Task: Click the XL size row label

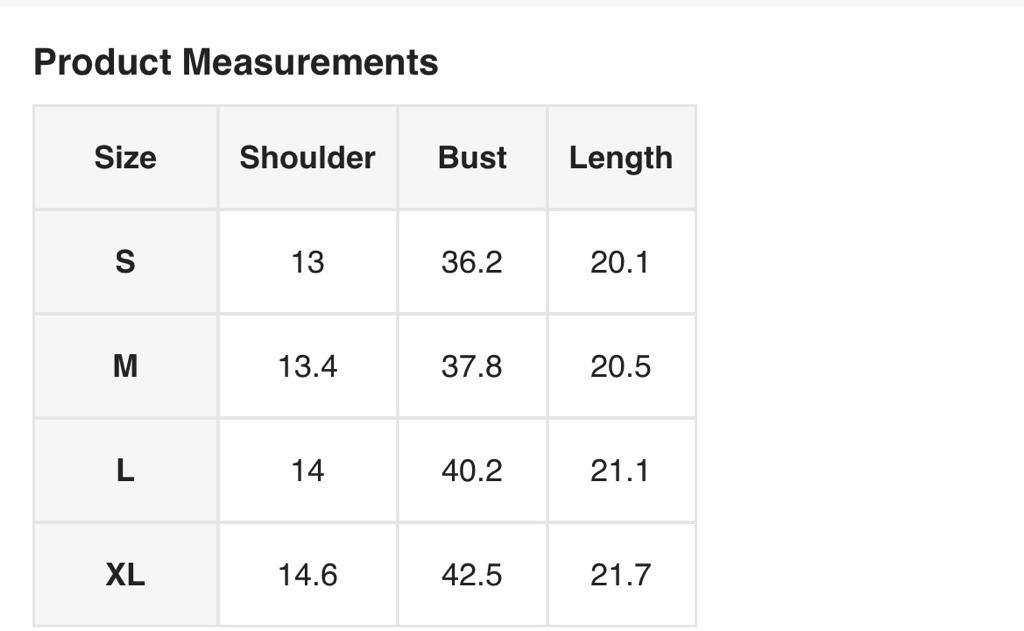Action: 125,575
